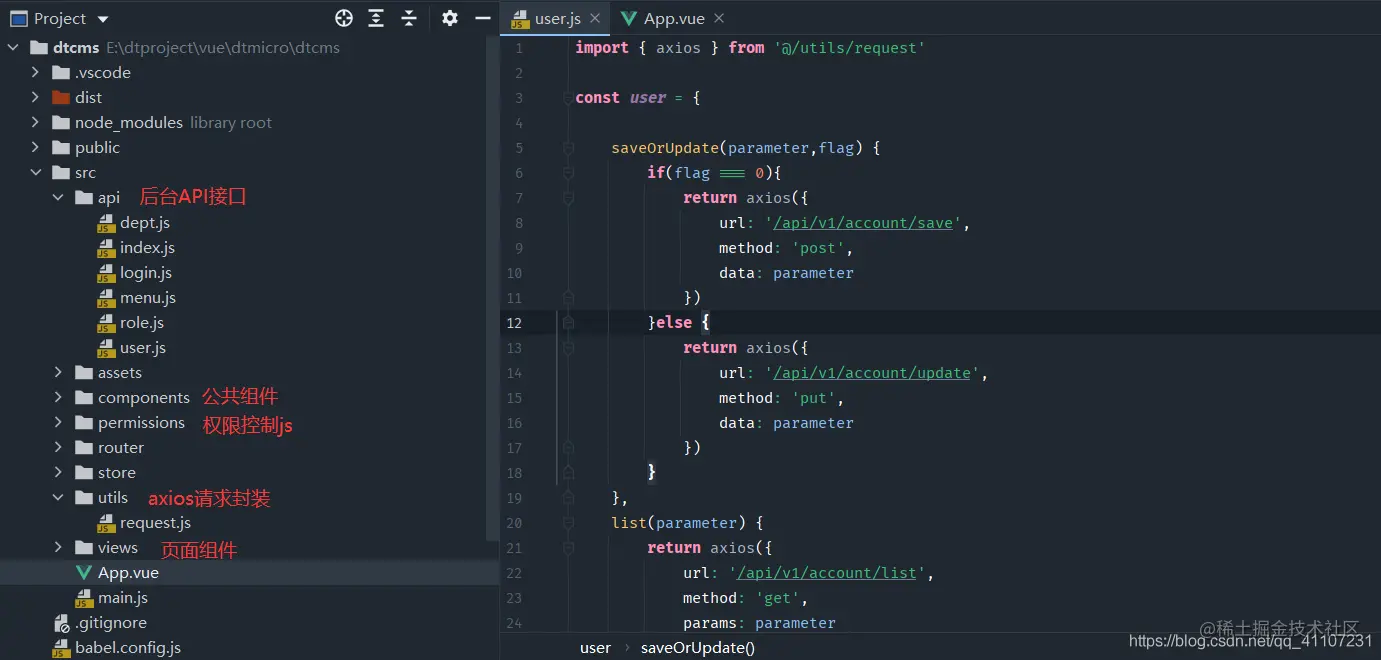Expand the dist folder
Viewport: 1381px width, 660px height.
pyautogui.click(x=35, y=97)
